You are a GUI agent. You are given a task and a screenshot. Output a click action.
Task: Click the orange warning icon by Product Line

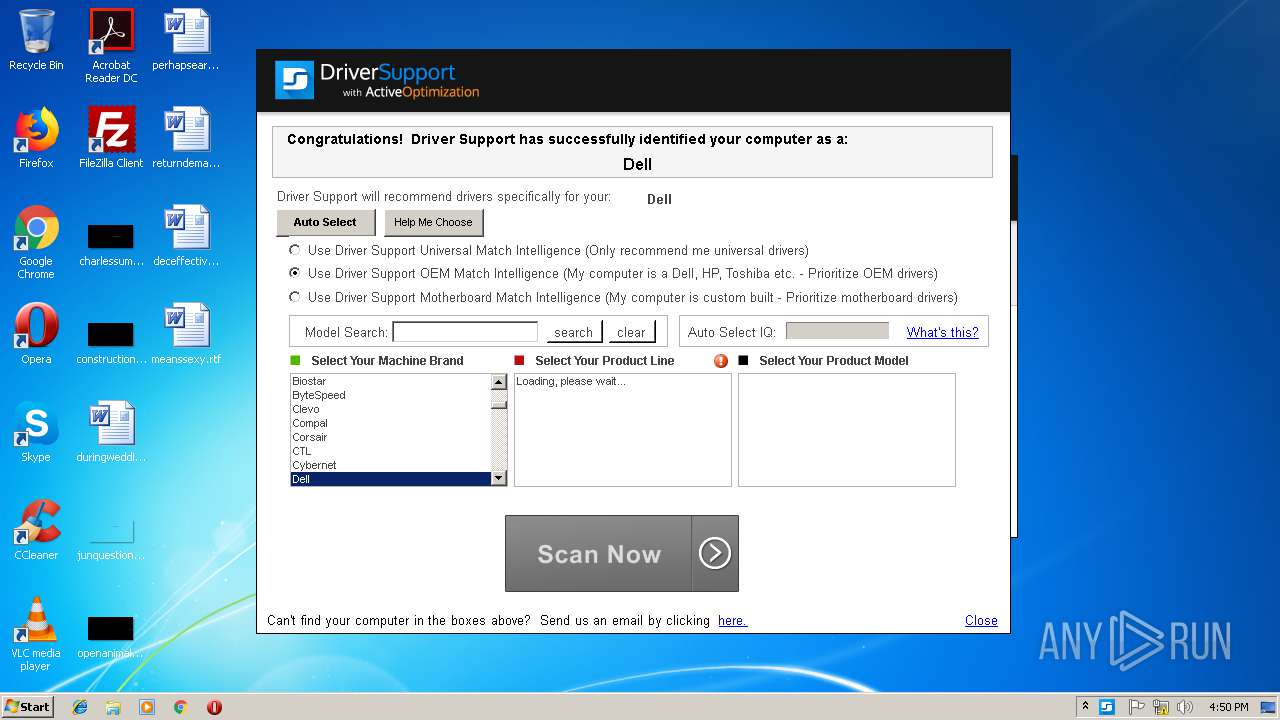pos(721,361)
